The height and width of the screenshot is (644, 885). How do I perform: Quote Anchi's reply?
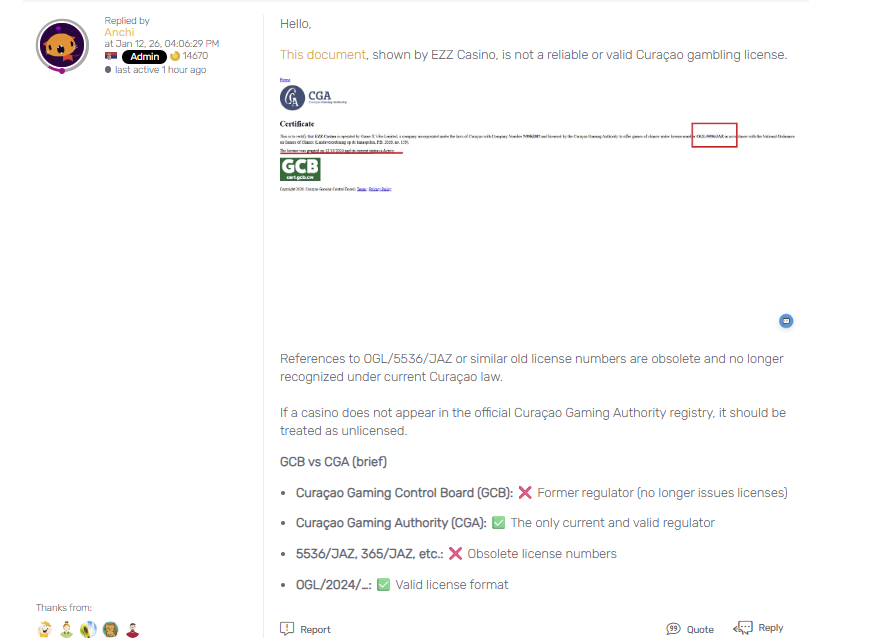point(690,629)
